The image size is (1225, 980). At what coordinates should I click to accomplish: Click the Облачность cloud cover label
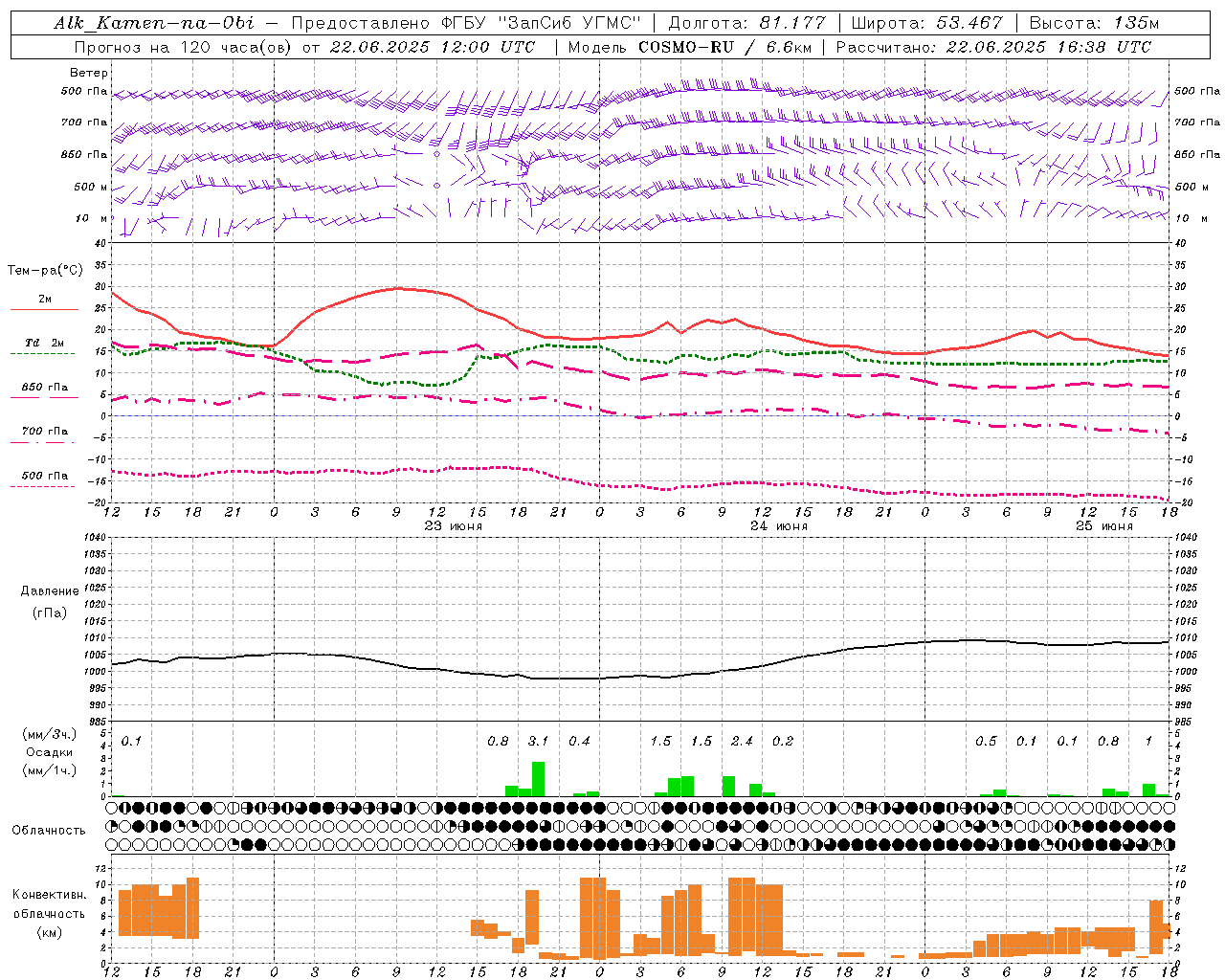[x=49, y=831]
